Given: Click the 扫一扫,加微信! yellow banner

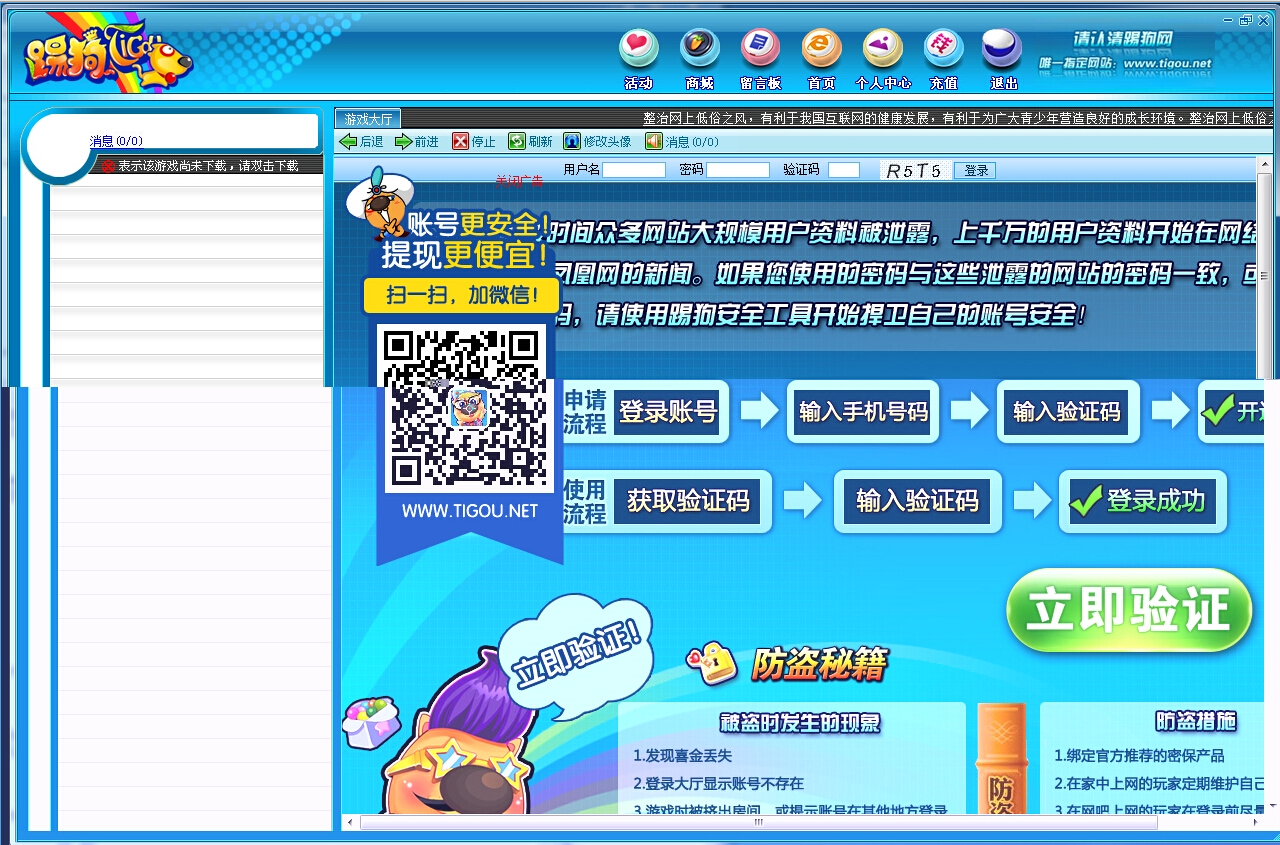Looking at the screenshot, I should (x=461, y=295).
